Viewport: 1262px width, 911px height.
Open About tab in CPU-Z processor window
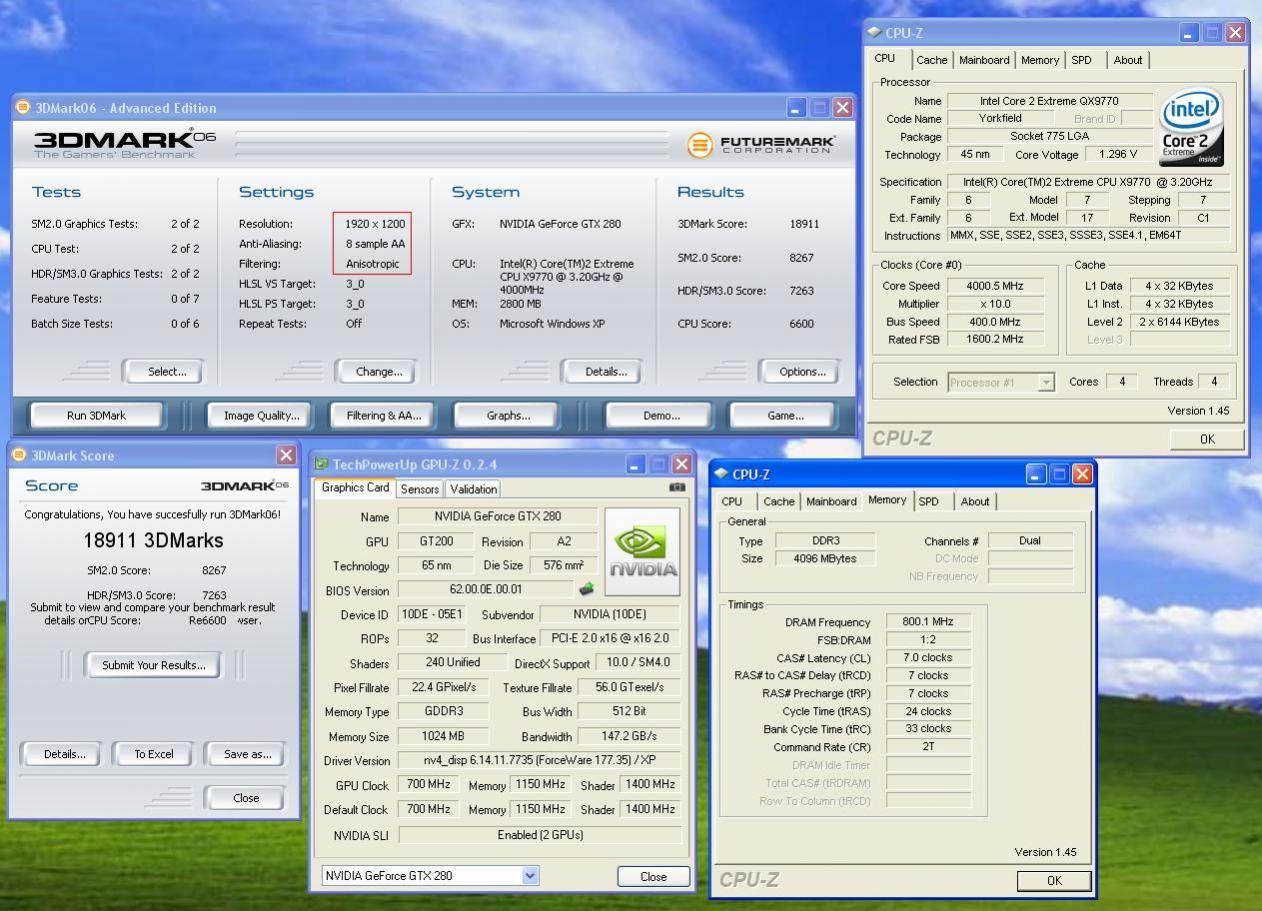point(1128,60)
